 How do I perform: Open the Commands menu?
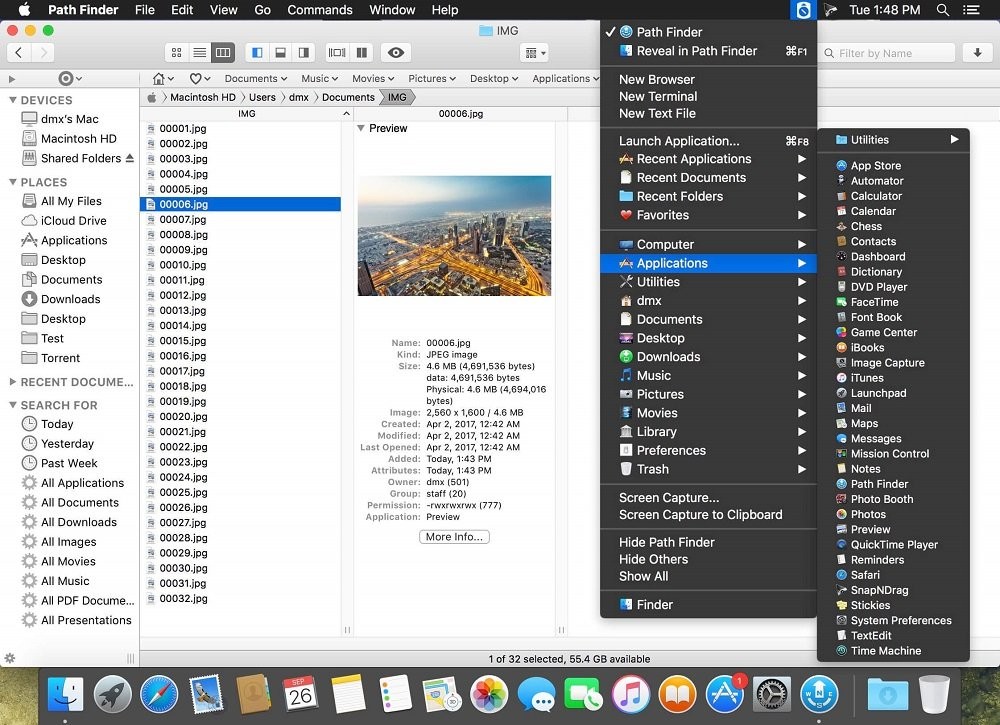click(x=319, y=10)
